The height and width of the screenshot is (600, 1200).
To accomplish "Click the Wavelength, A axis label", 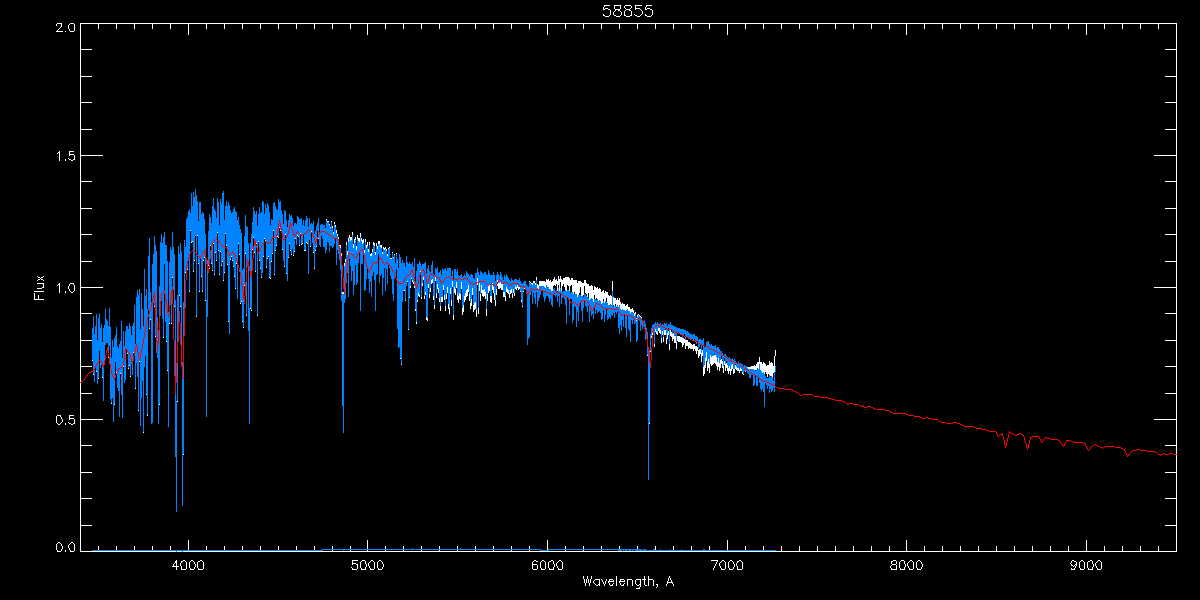I will (x=627, y=581).
